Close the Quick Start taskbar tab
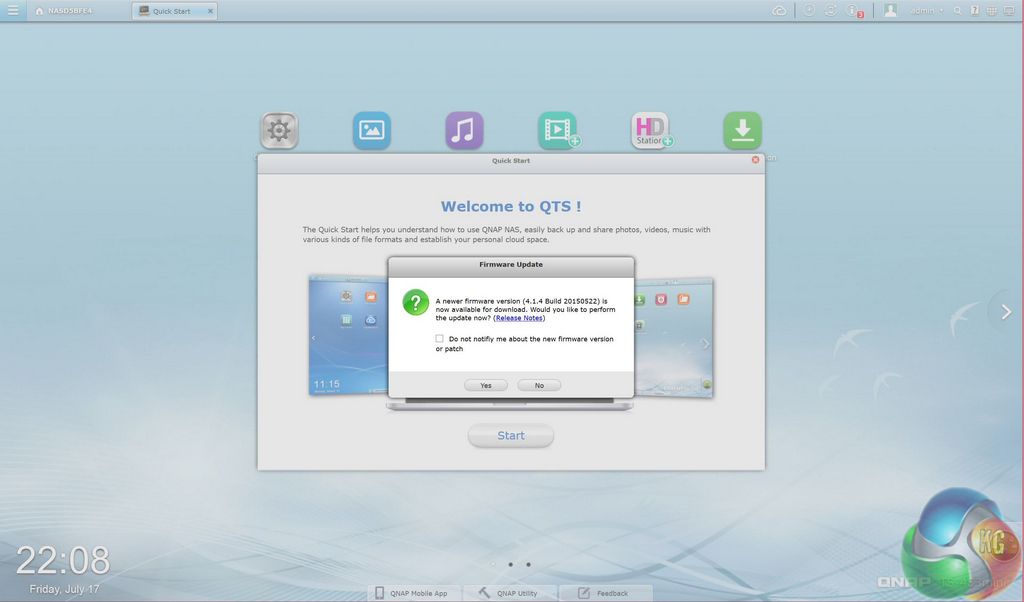 click(x=210, y=11)
